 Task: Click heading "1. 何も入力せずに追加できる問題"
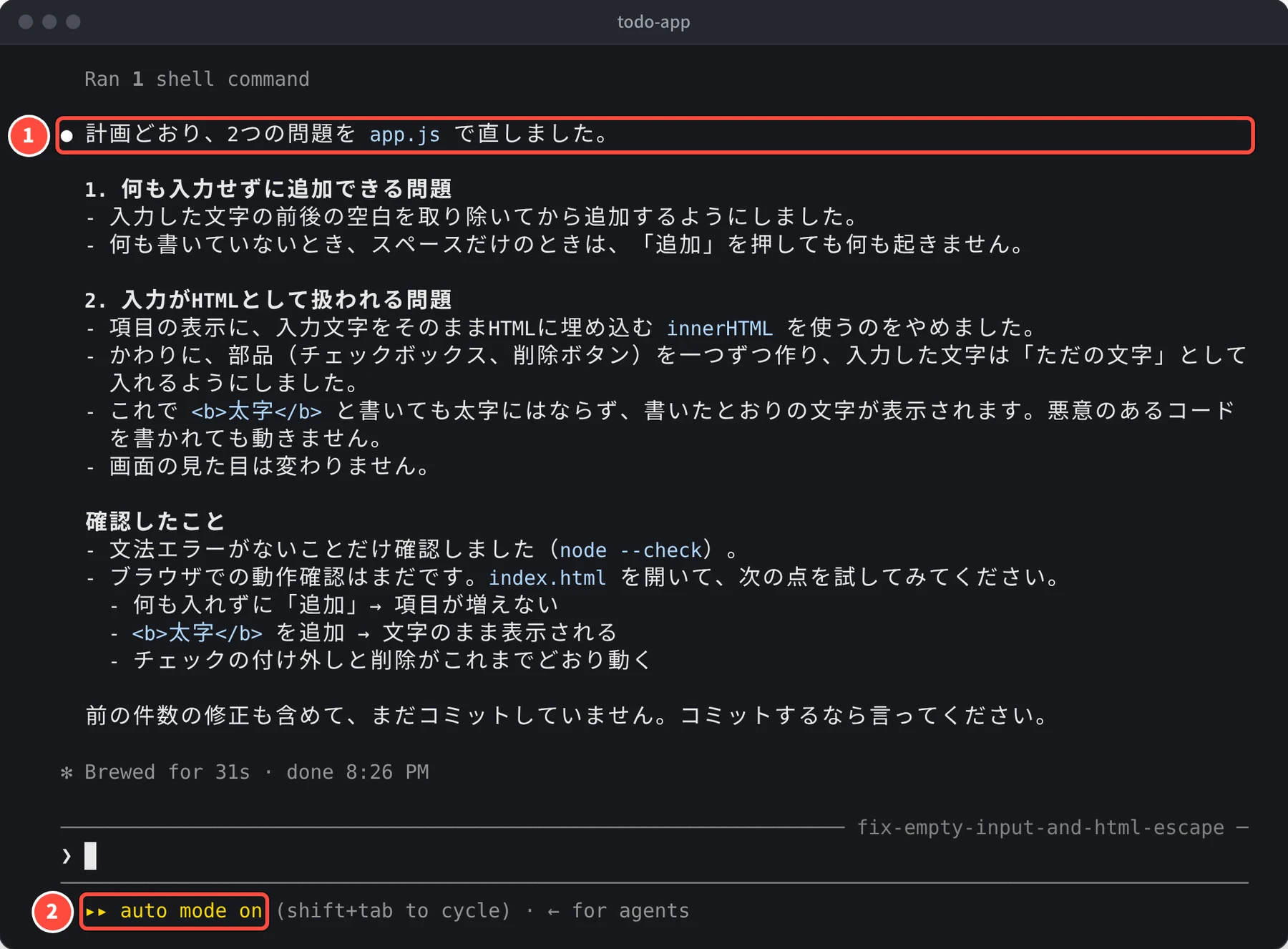[x=268, y=189]
